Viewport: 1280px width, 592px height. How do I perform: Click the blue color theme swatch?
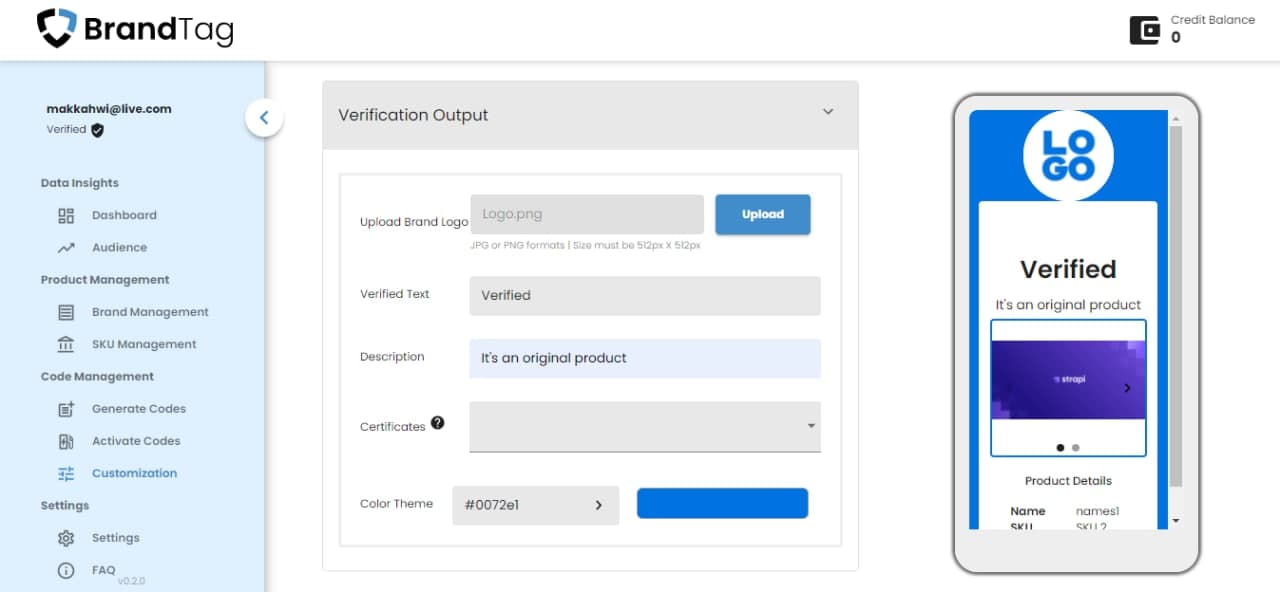coord(722,504)
